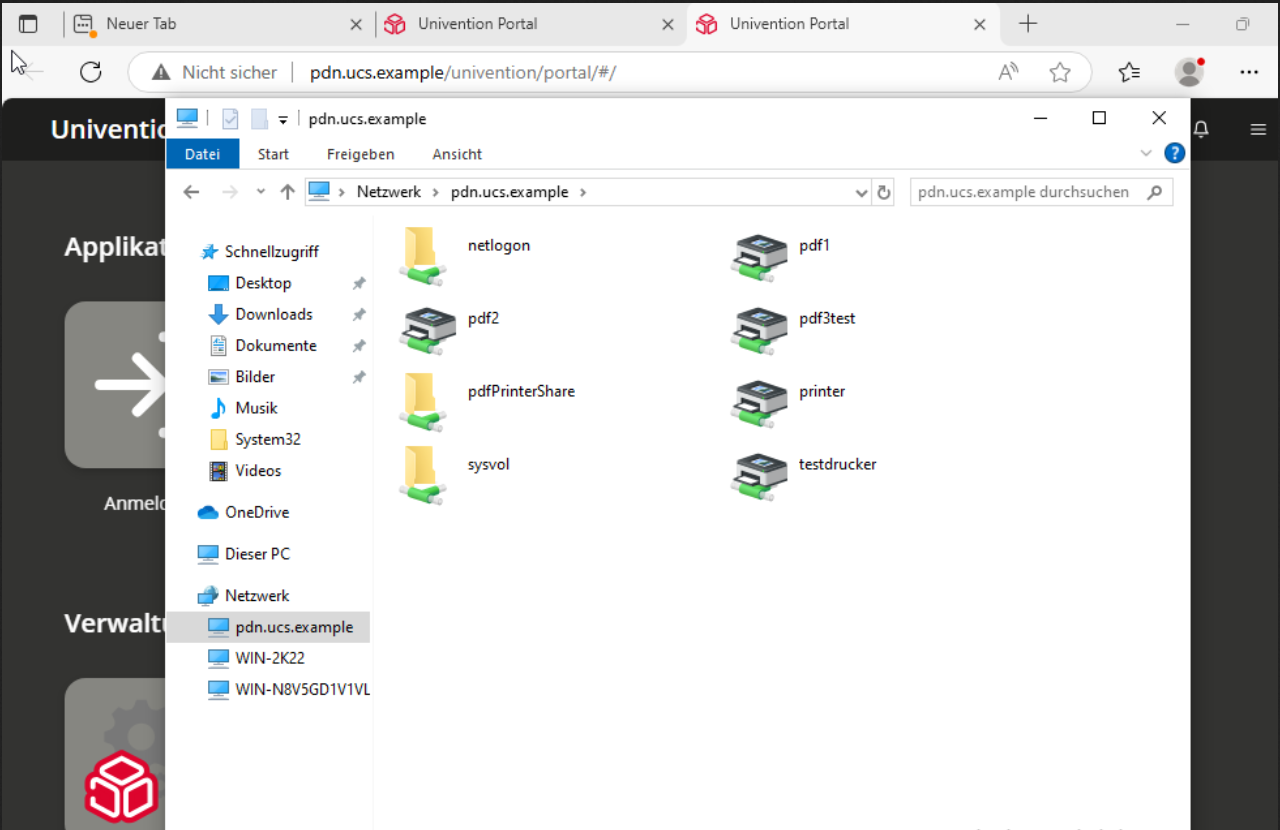Screen dimensions: 1280x830
Task: Select Videos in navigation pane
Action: [x=258, y=470]
